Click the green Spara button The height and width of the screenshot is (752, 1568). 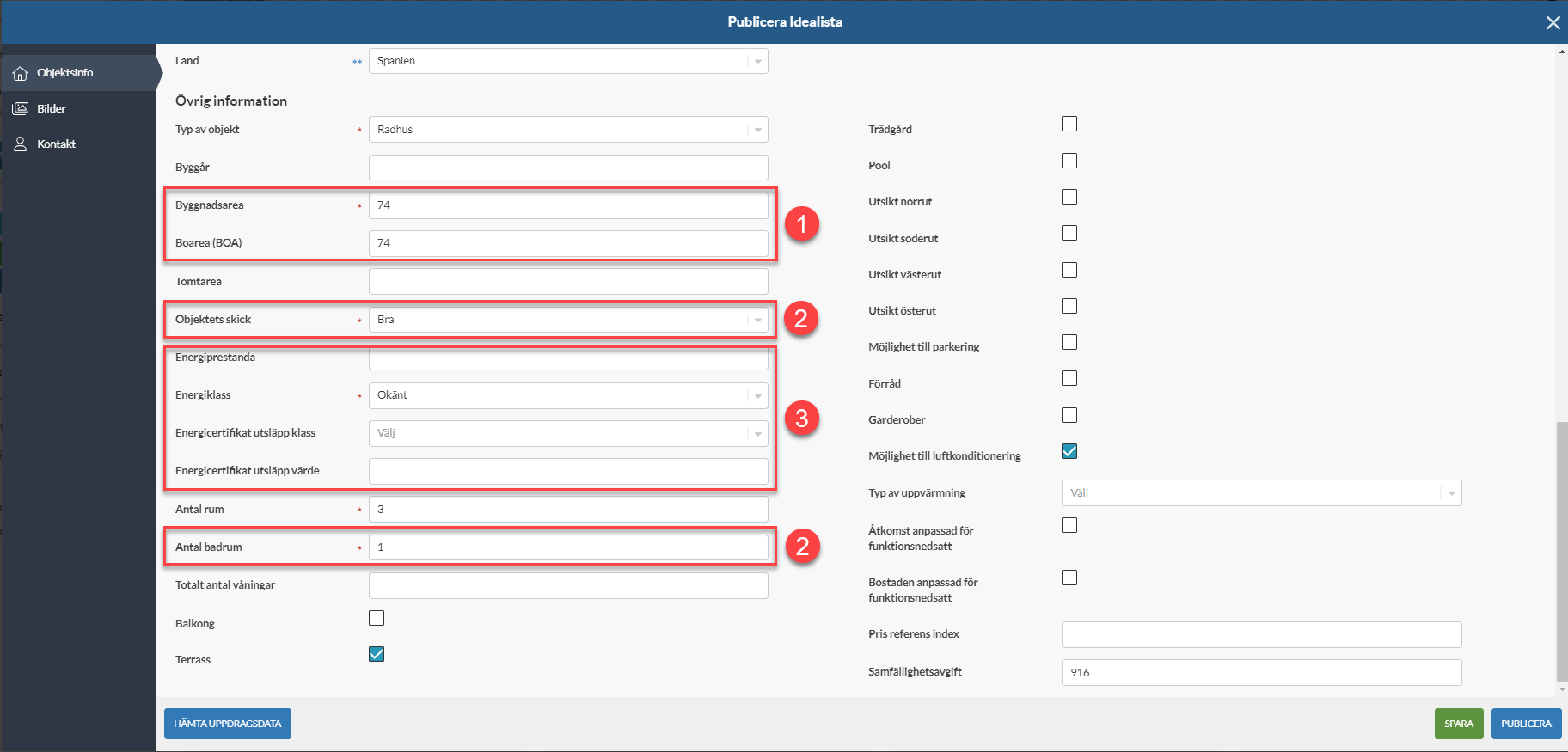[1459, 724]
